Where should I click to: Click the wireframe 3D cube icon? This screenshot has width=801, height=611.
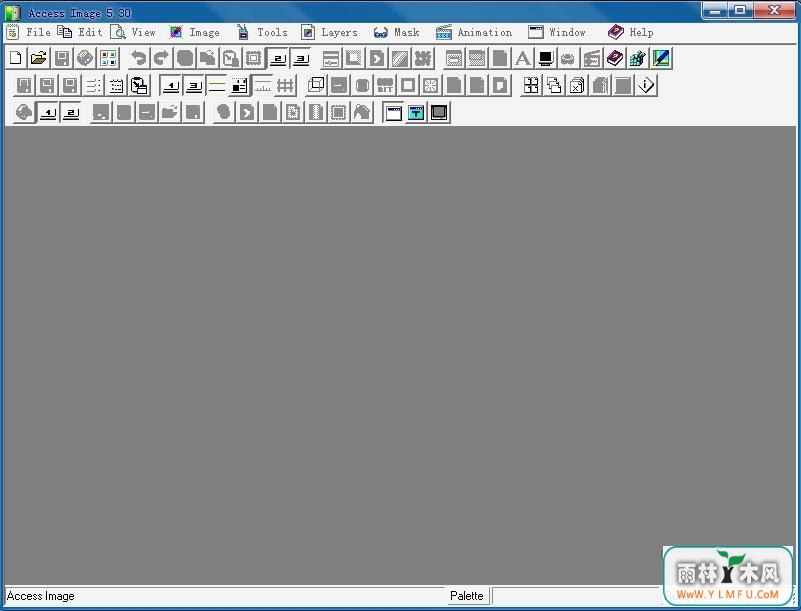[x=316, y=85]
